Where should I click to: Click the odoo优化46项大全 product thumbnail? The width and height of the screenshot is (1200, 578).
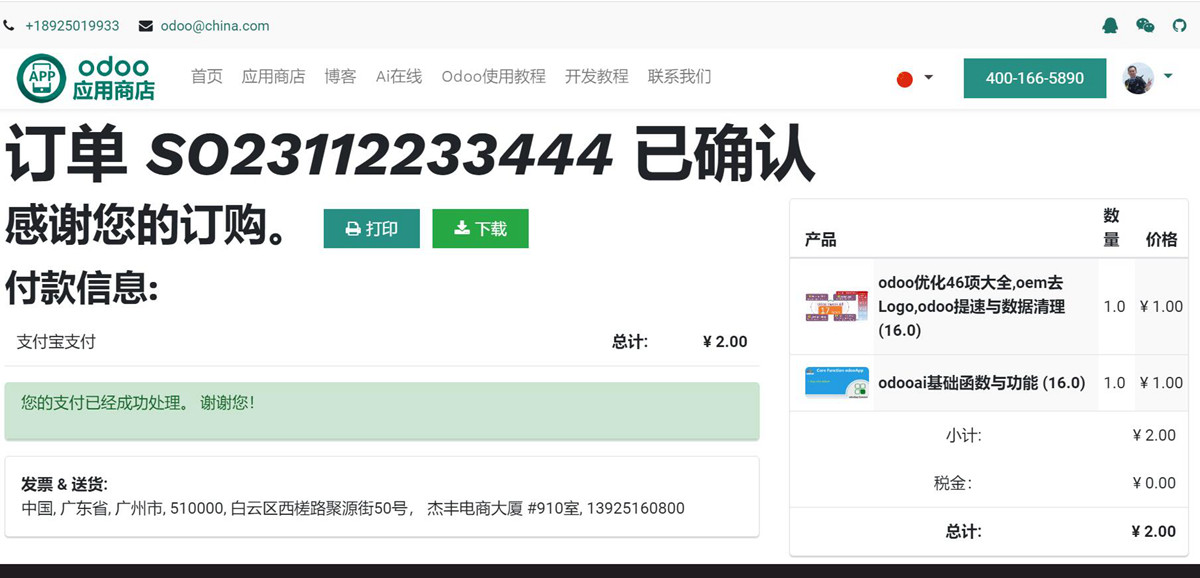(x=837, y=307)
